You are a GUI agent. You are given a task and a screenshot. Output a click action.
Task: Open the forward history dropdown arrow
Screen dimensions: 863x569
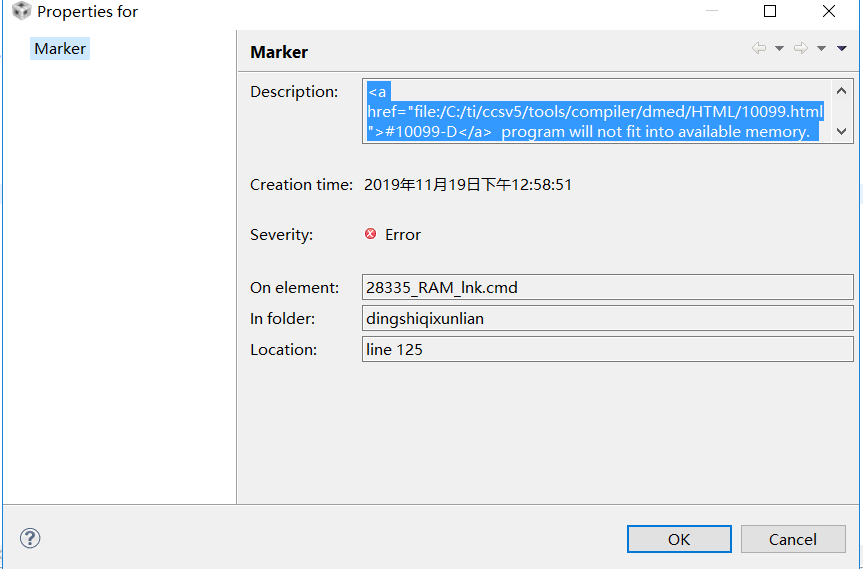coord(821,48)
